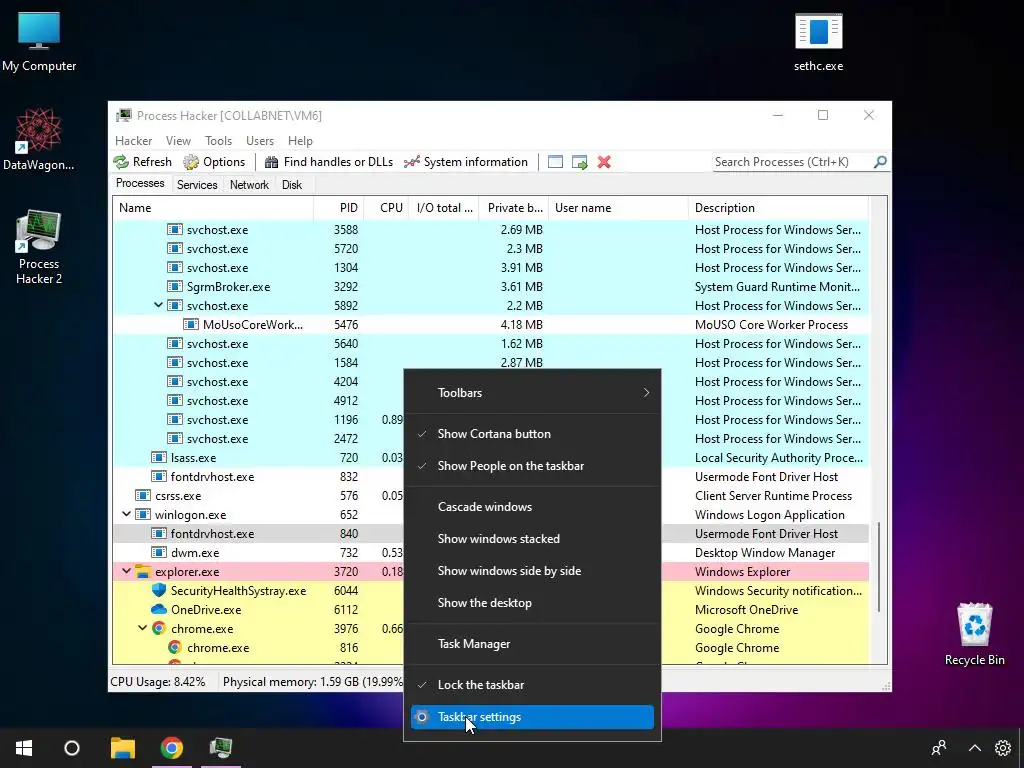Open File Explorer from the taskbar
This screenshot has width=1024, height=768.
(122, 748)
